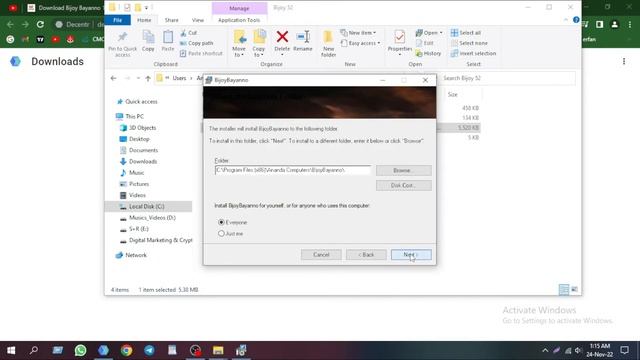Switch to the Share ribbon tab
Screen dimensions: 640x360
pos(171,20)
